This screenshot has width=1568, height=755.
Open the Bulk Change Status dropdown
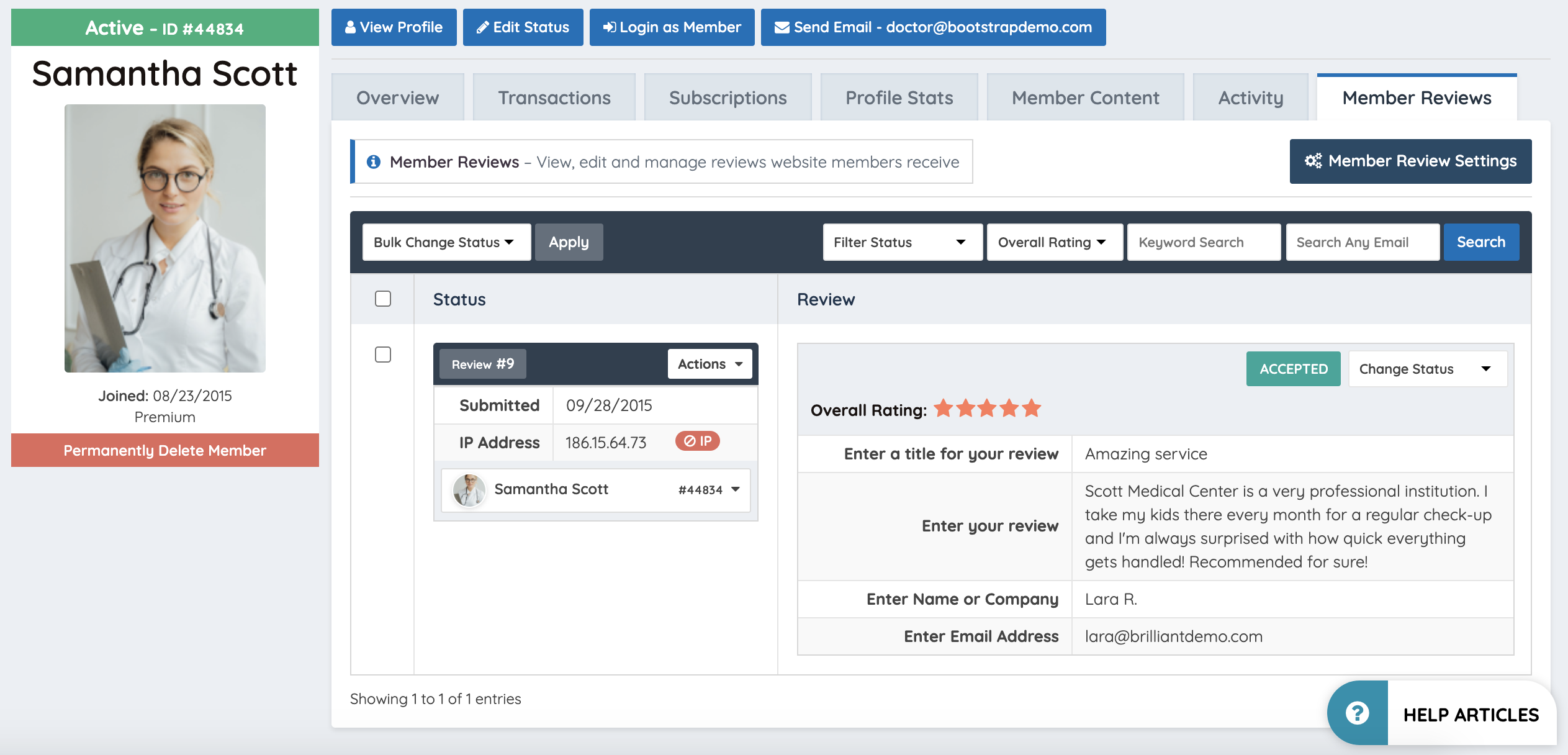[446, 242]
